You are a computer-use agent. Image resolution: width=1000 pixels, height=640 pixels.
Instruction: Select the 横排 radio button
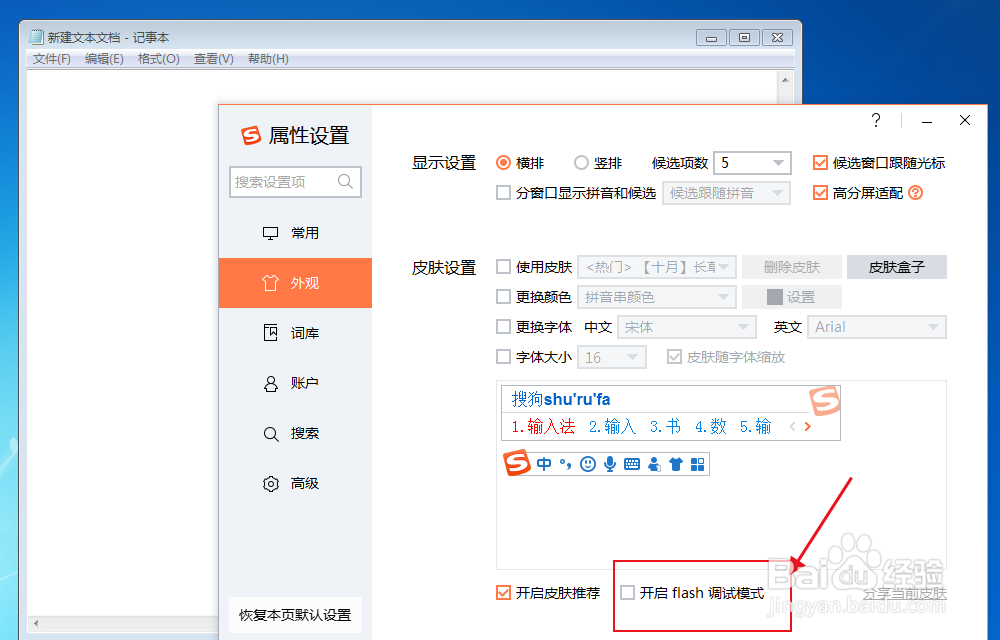(x=503, y=163)
